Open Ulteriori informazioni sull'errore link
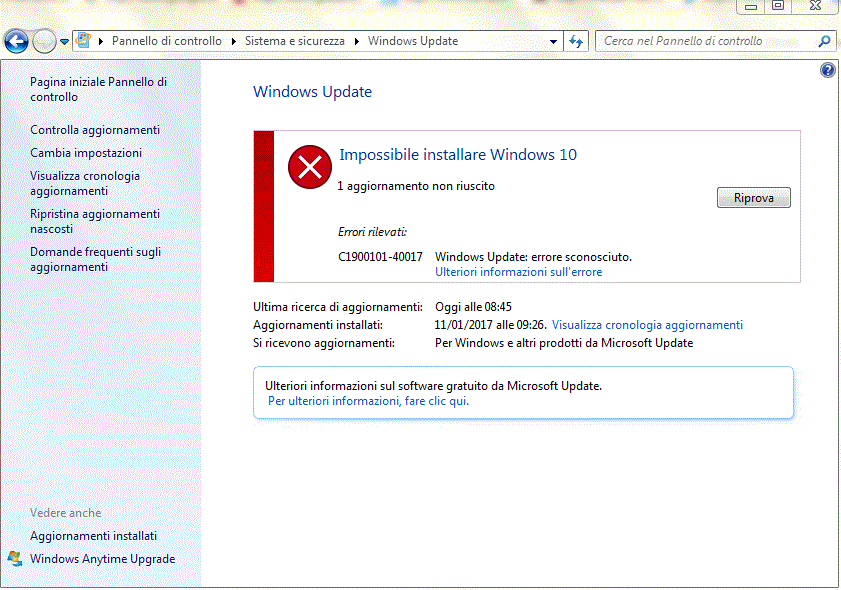841x590 pixels. point(519,272)
